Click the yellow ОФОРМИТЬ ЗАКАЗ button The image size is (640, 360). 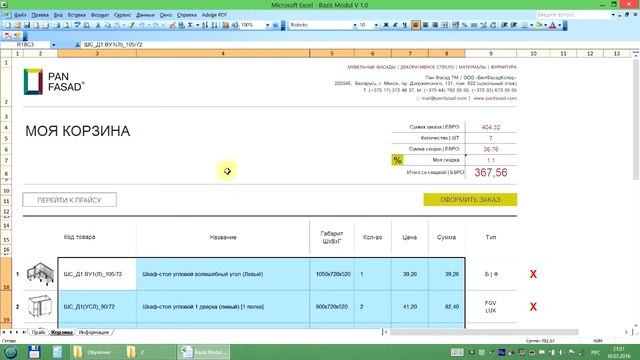pyautogui.click(x=470, y=200)
